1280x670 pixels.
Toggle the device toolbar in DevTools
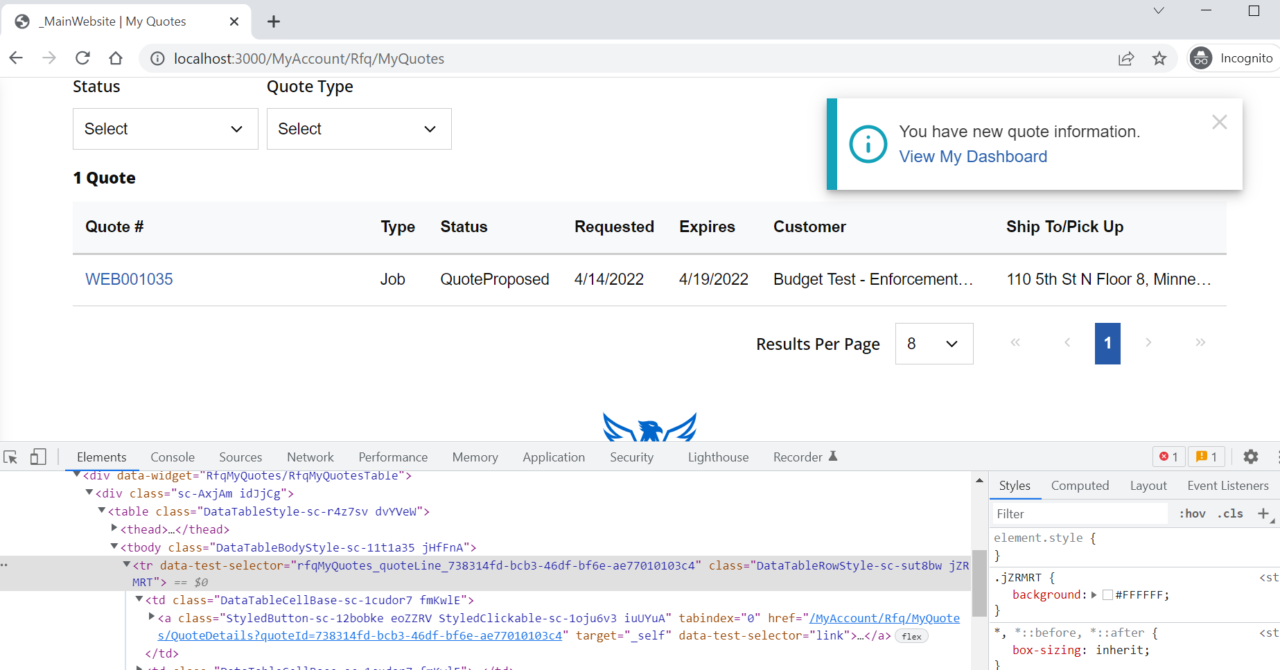click(38, 457)
